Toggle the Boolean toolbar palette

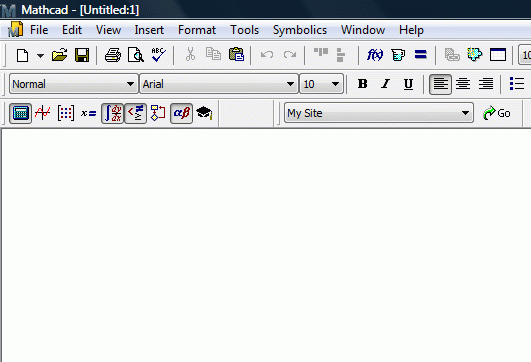coord(135,113)
